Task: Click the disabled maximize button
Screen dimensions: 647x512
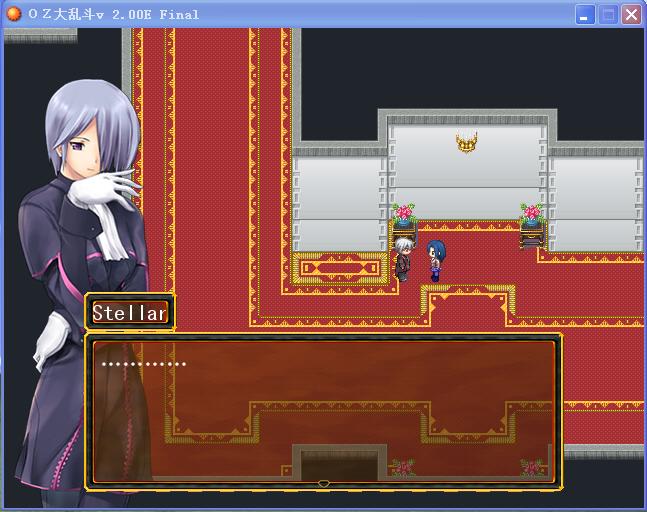Action: click(x=608, y=15)
